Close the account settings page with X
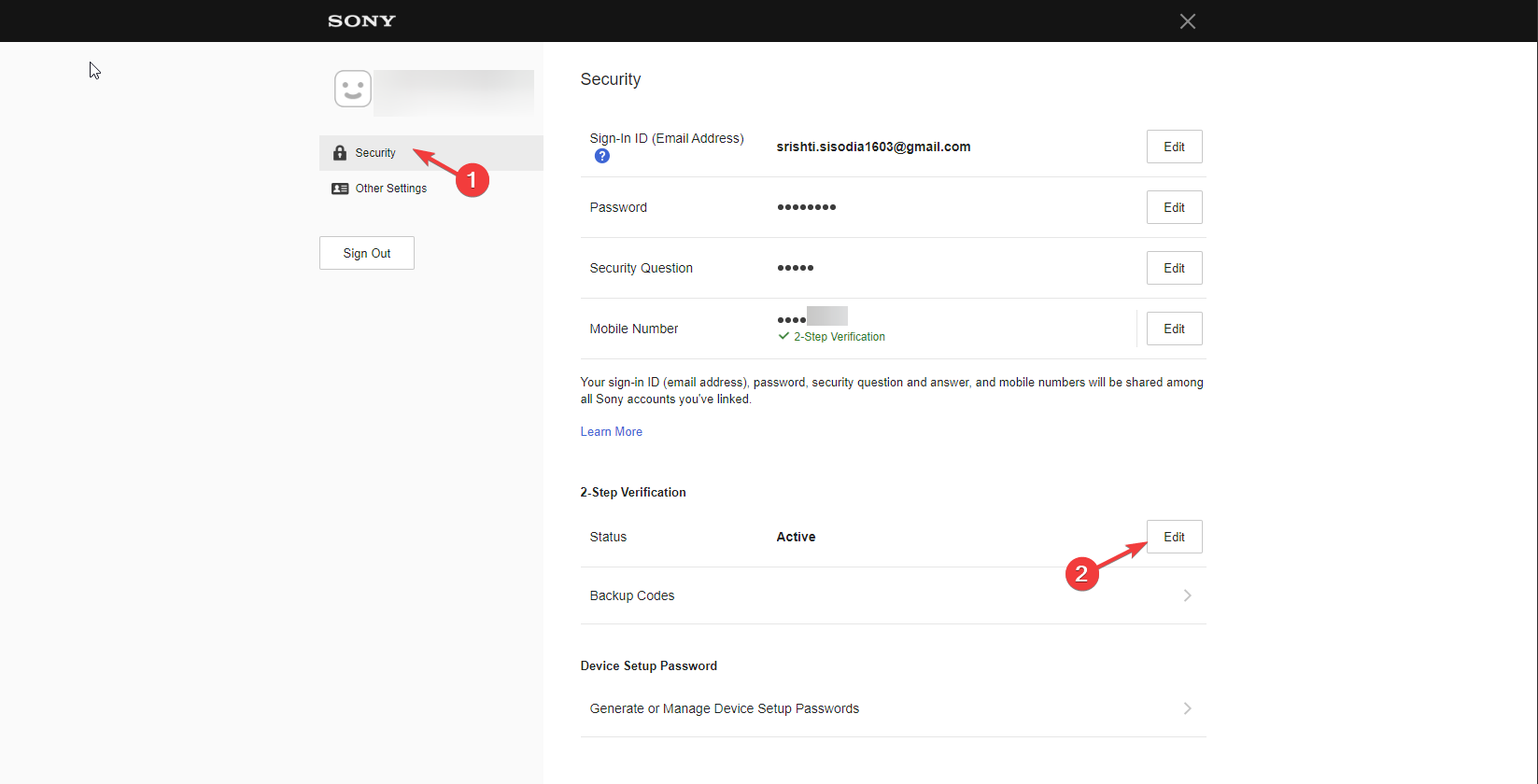 pyautogui.click(x=1187, y=21)
